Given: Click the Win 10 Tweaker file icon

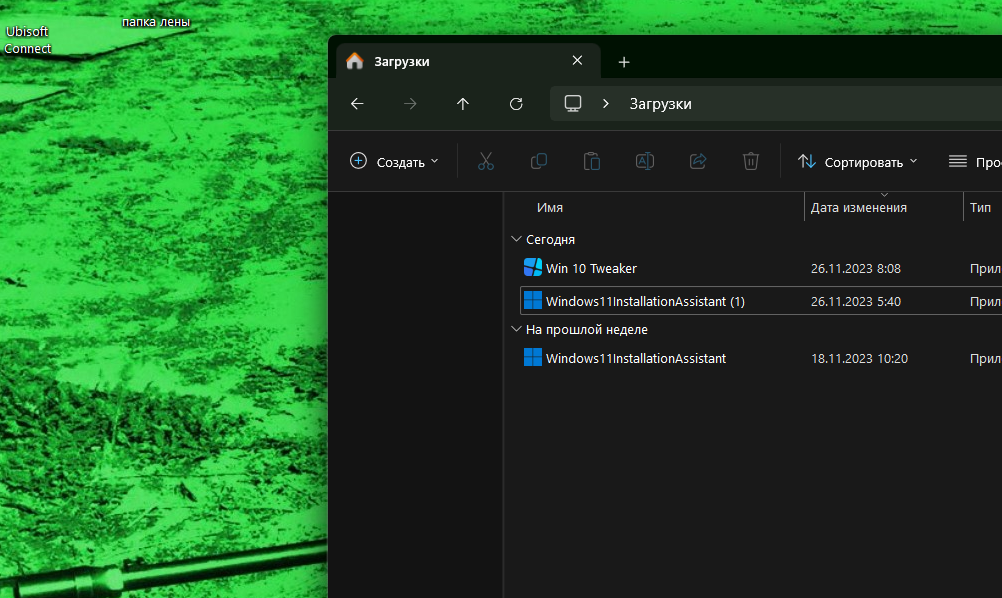Looking at the screenshot, I should (532, 267).
